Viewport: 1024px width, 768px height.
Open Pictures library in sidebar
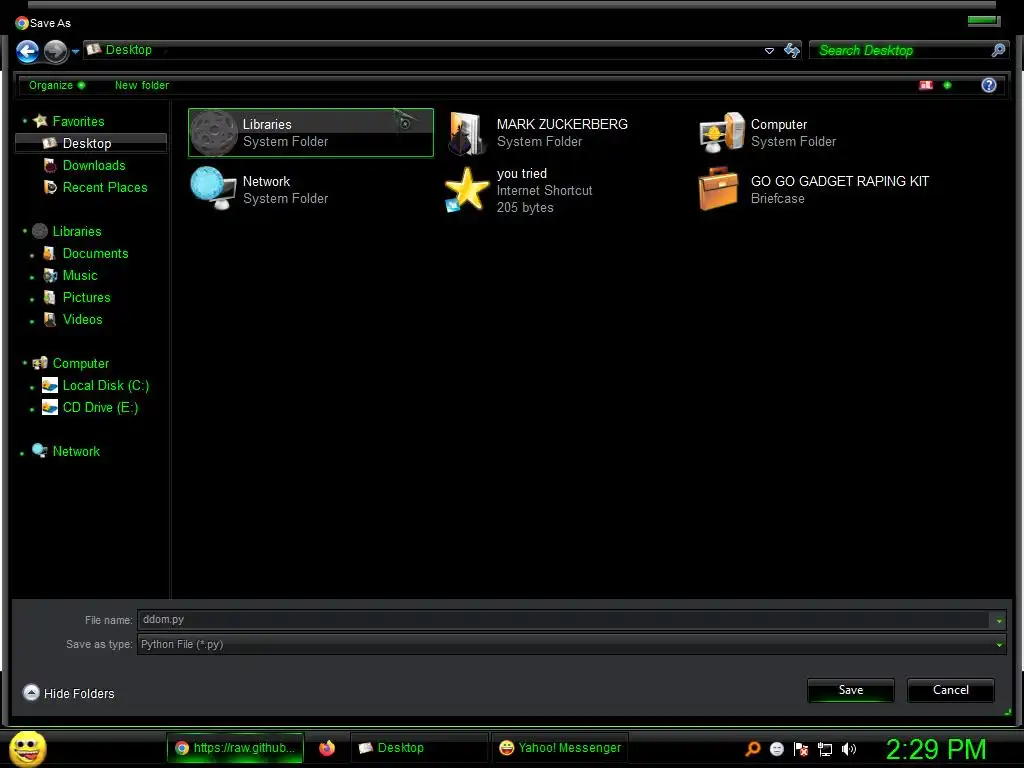[86, 297]
